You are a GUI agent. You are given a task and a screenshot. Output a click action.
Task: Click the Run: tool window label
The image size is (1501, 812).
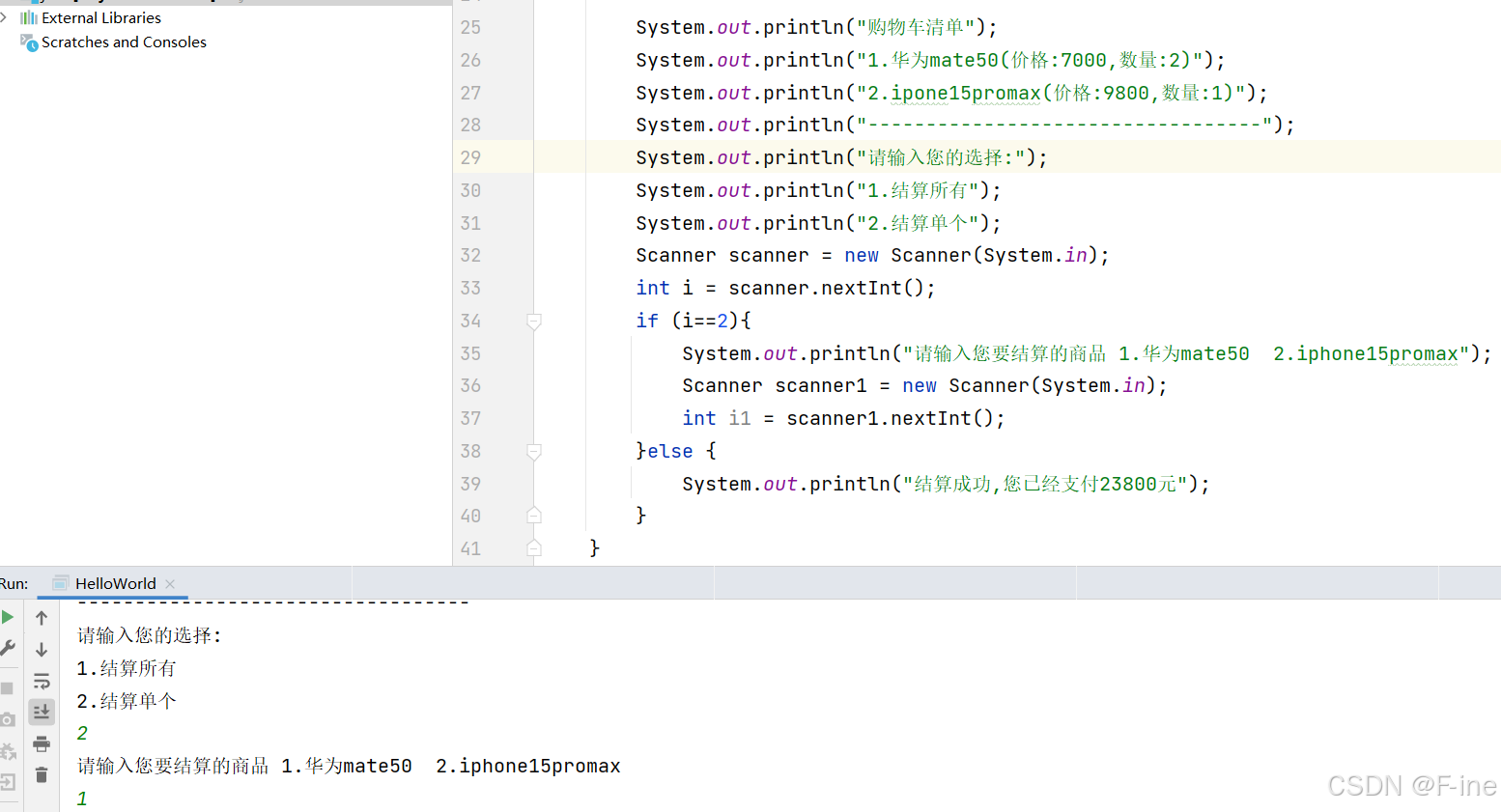click(14, 583)
